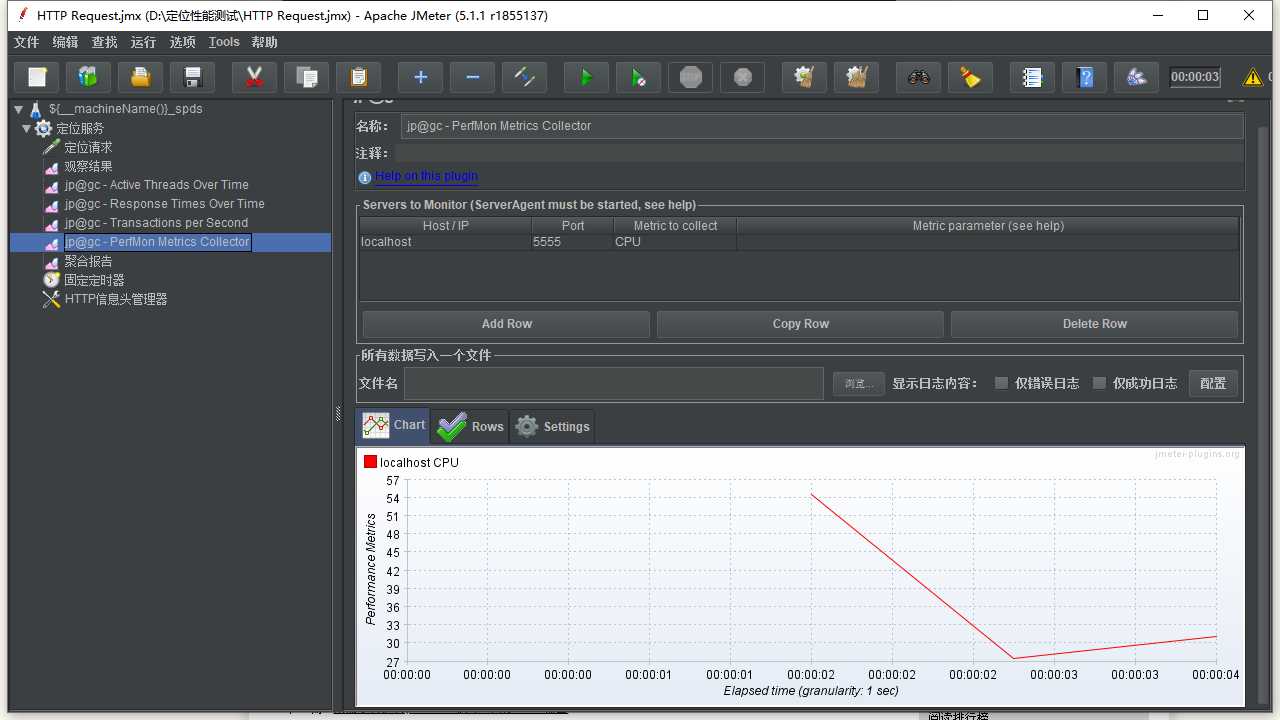
Task: Click the blue help info icon
Action: [x=365, y=177]
